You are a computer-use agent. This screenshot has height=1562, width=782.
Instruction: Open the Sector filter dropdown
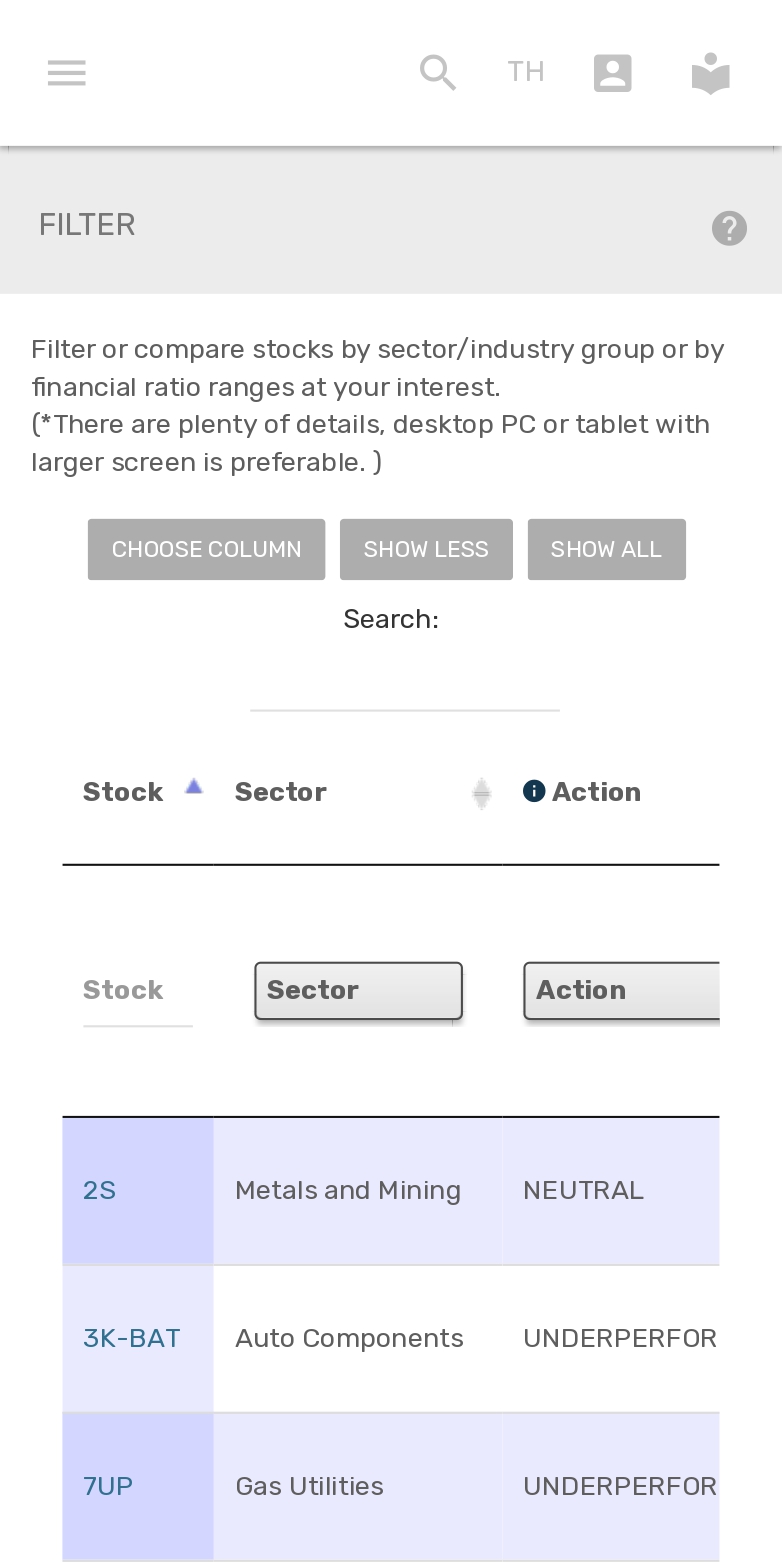tap(358, 991)
